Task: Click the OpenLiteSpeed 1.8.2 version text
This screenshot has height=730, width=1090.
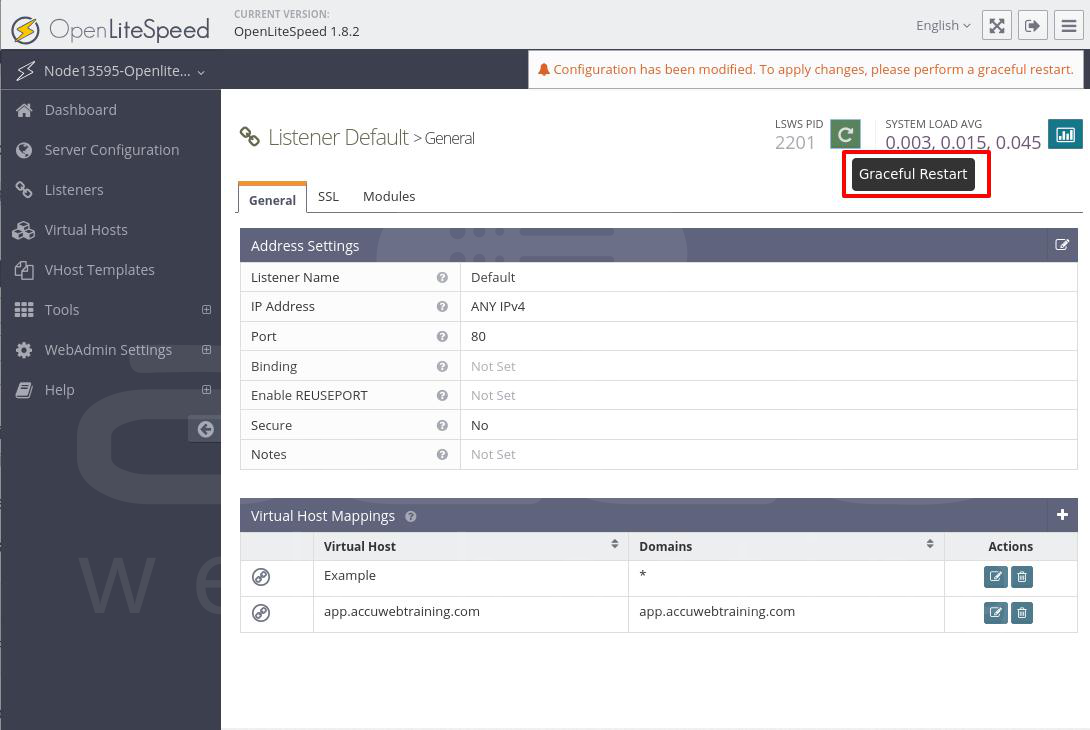Action: (x=297, y=31)
